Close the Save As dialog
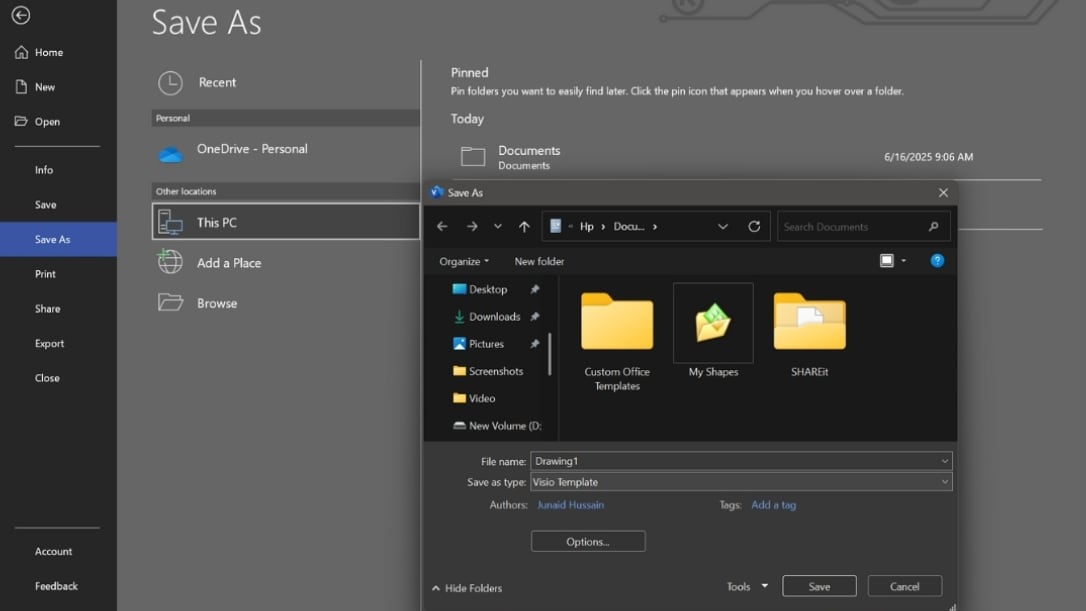This screenshot has width=1086, height=611. tap(943, 193)
